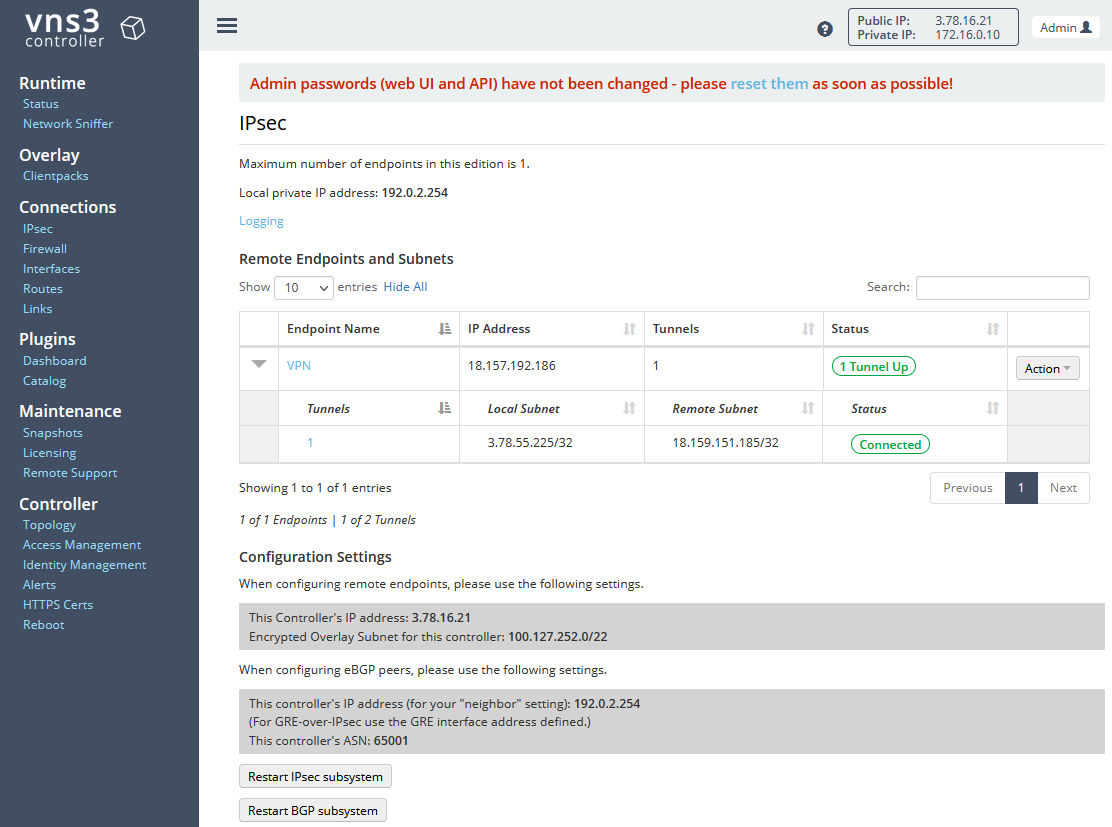Click the hamburger menu icon
1112x827 pixels.
point(227,26)
